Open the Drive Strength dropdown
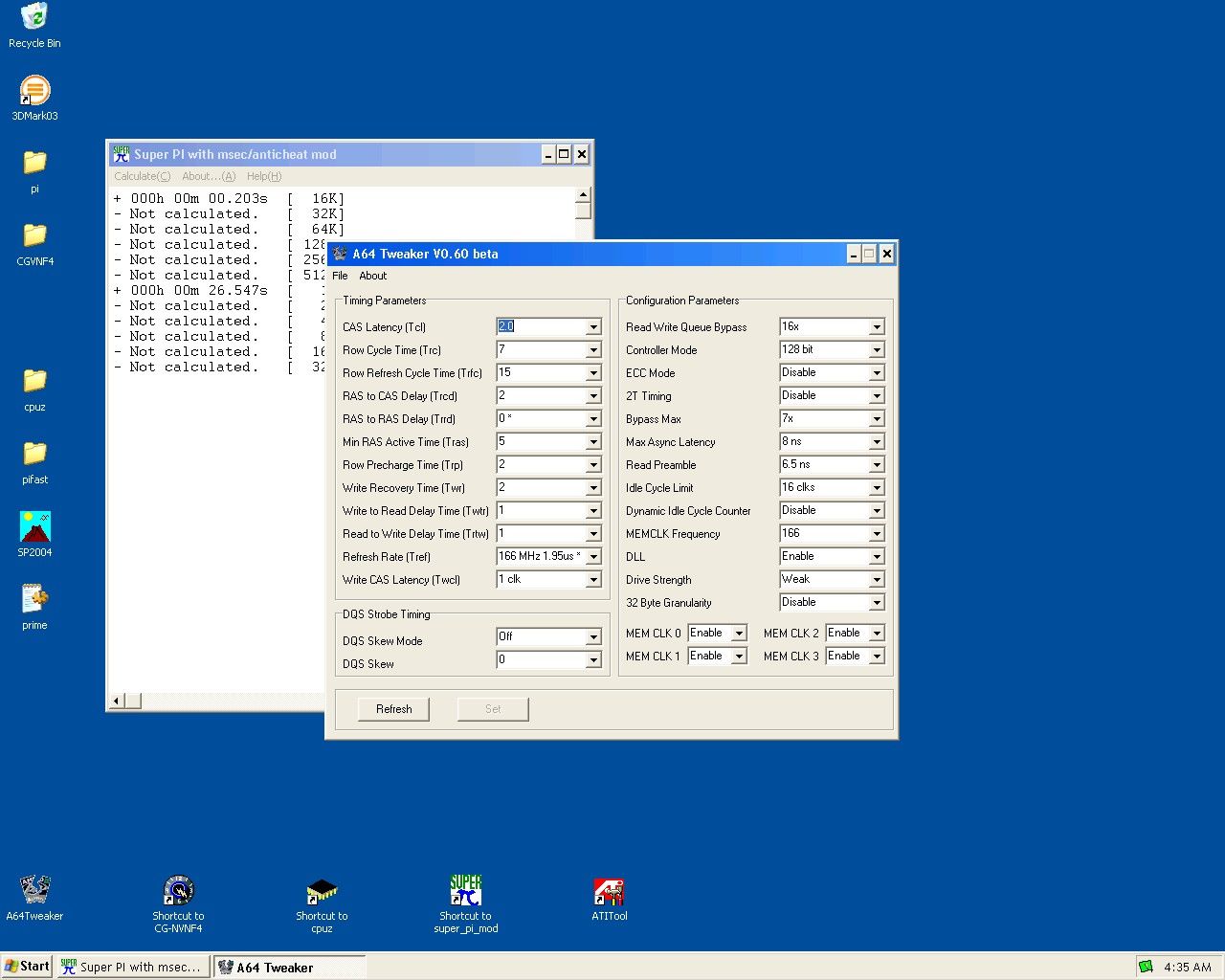1225x980 pixels. (877, 580)
